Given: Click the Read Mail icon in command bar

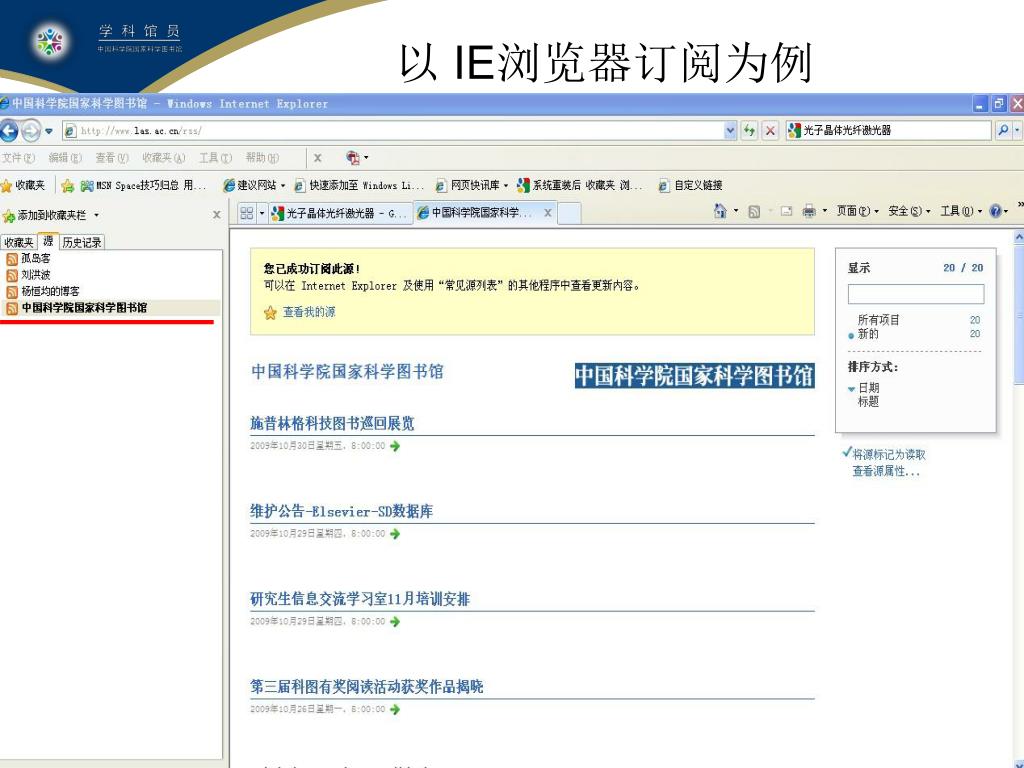Looking at the screenshot, I should coord(786,211).
